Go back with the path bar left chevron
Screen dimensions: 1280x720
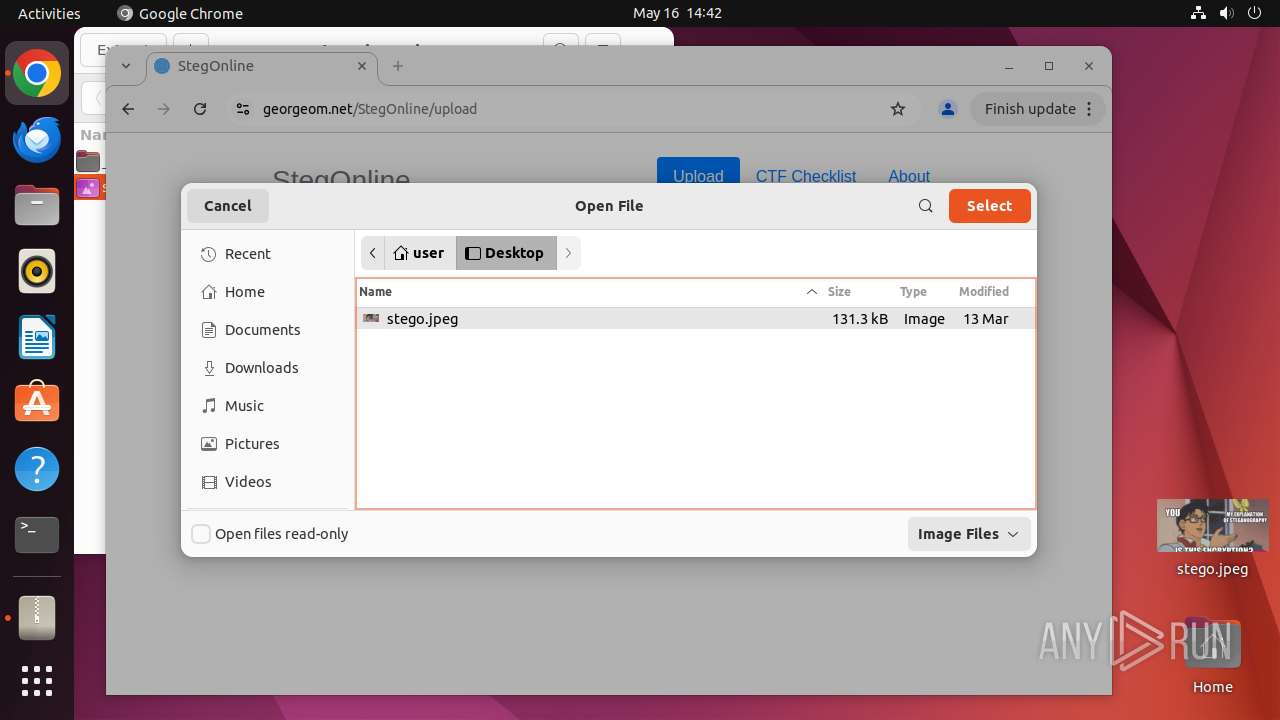373,253
